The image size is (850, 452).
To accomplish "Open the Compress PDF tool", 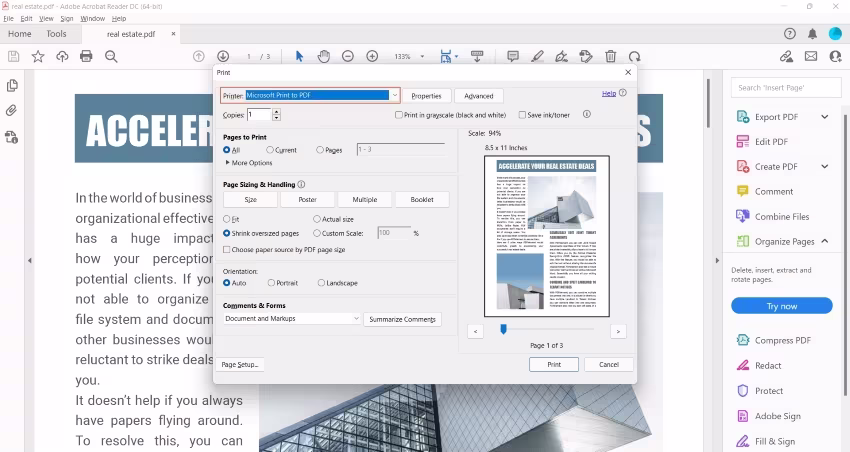I will [x=775, y=341].
